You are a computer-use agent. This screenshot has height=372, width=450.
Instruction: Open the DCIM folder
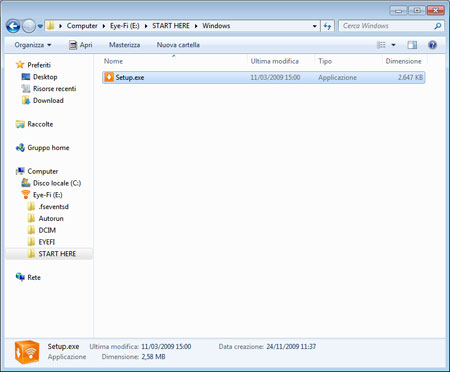tap(47, 230)
